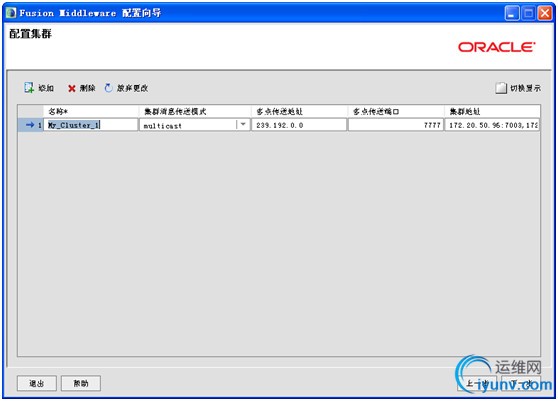Click the 集群消息传送模式 column header
Screen dimensions: 558x401
[x=195, y=111]
